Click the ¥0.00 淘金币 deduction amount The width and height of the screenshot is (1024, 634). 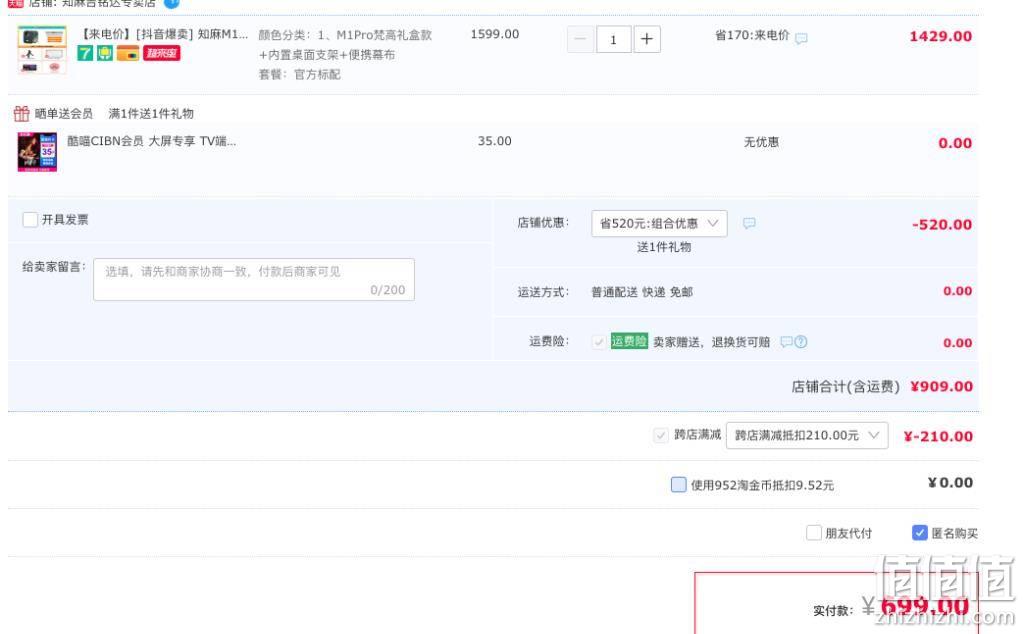(950, 483)
